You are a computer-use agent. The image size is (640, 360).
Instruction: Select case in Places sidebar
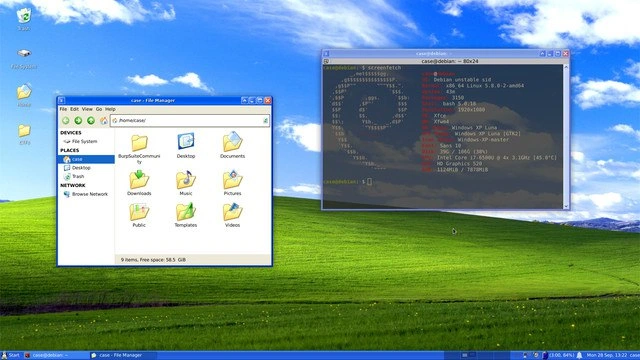click(x=86, y=159)
